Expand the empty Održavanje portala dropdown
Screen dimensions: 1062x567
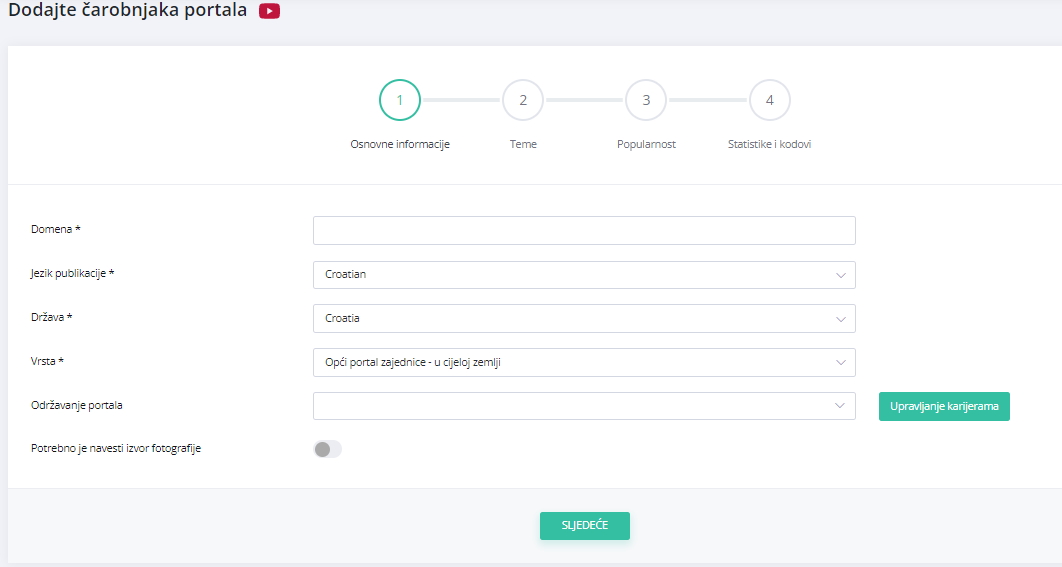click(x=584, y=406)
